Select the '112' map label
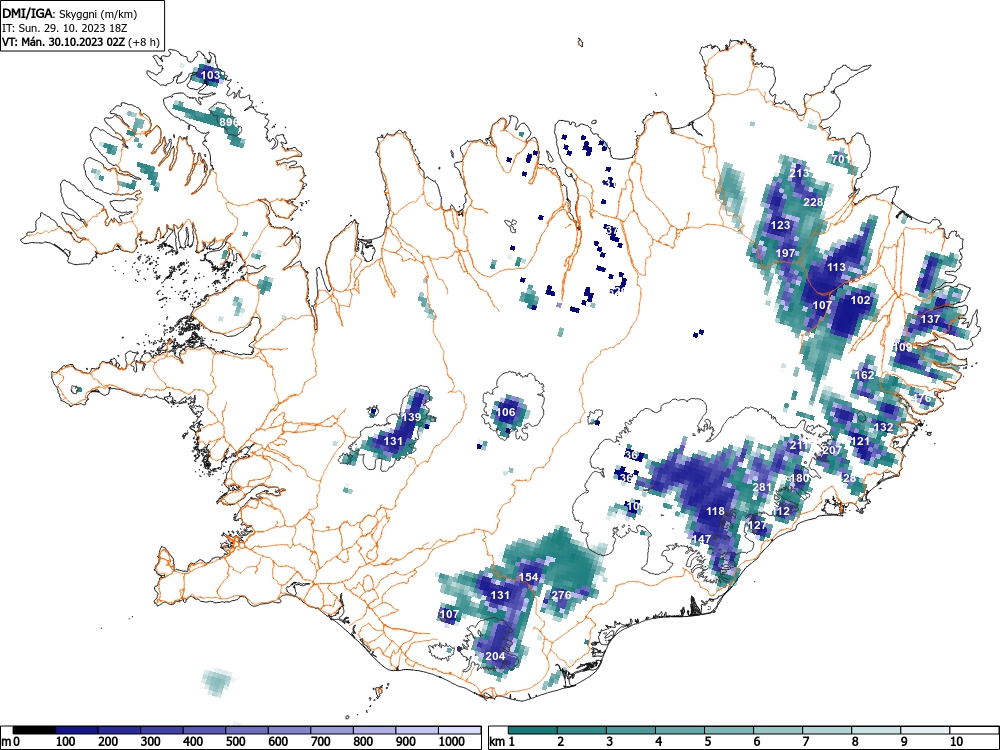The image size is (1000, 750). pos(781,511)
